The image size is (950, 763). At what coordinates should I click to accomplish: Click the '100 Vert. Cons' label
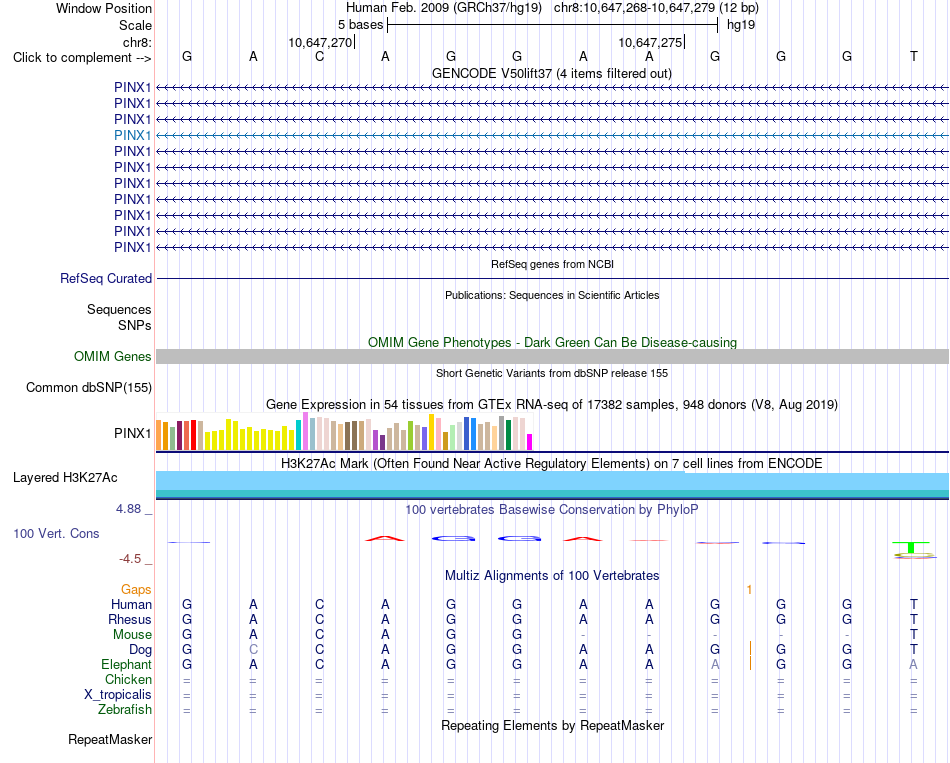point(56,533)
